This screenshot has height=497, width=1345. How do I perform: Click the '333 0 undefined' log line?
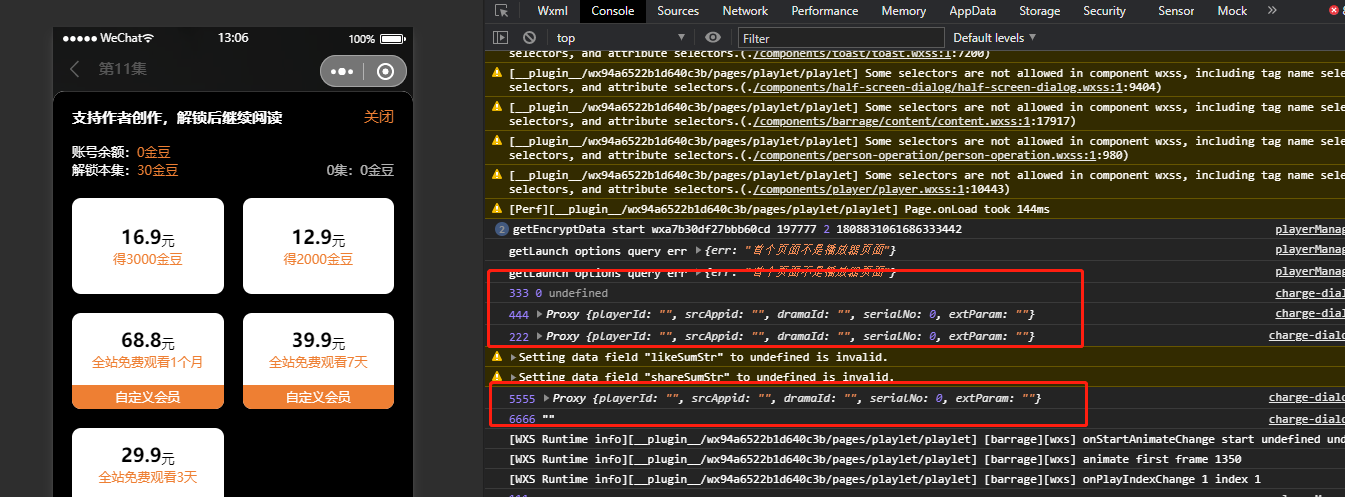(558, 293)
